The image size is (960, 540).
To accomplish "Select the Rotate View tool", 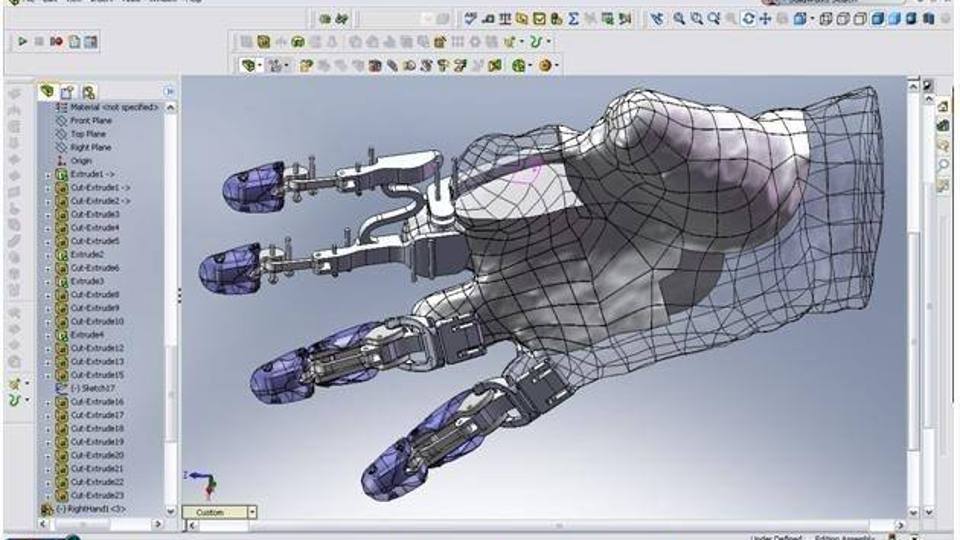I will pos(749,19).
